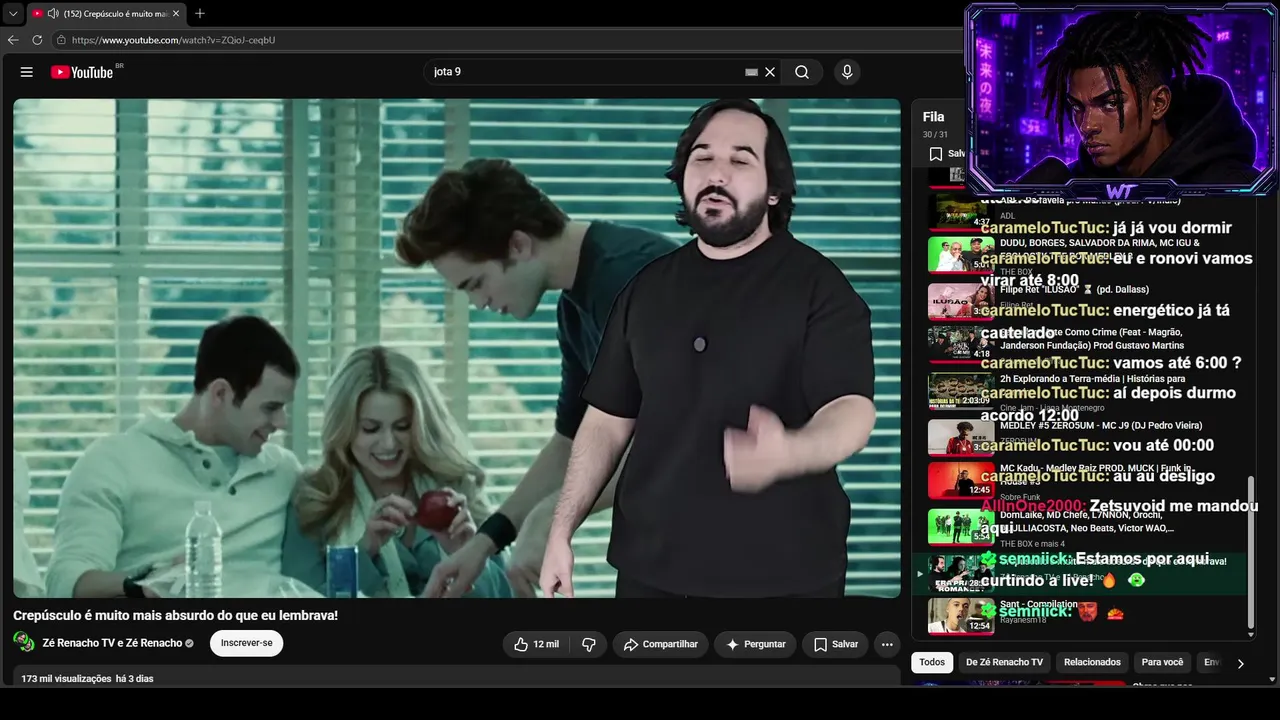Viewport: 1280px width, 720px height.
Task: Open the three-dot more actions menu
Action: pos(887,644)
